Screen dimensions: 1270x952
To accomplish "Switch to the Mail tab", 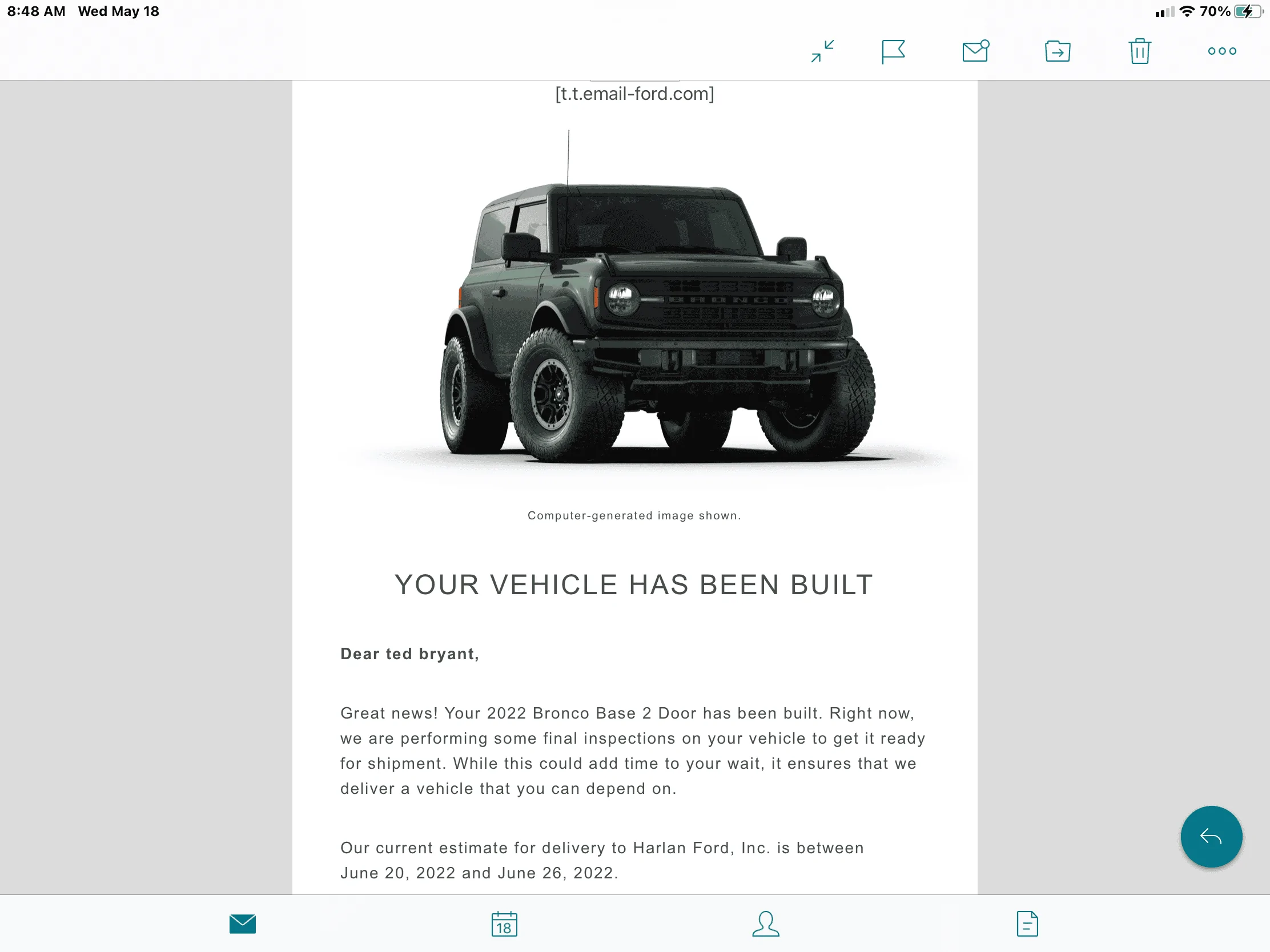I will tap(242, 924).
